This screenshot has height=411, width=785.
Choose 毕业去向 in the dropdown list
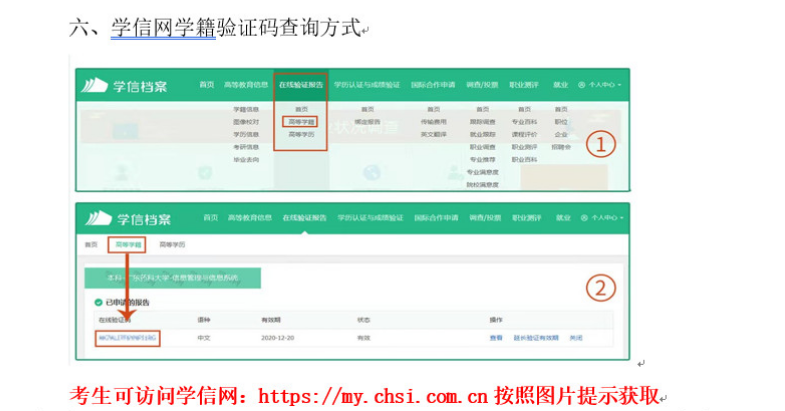tap(246, 159)
